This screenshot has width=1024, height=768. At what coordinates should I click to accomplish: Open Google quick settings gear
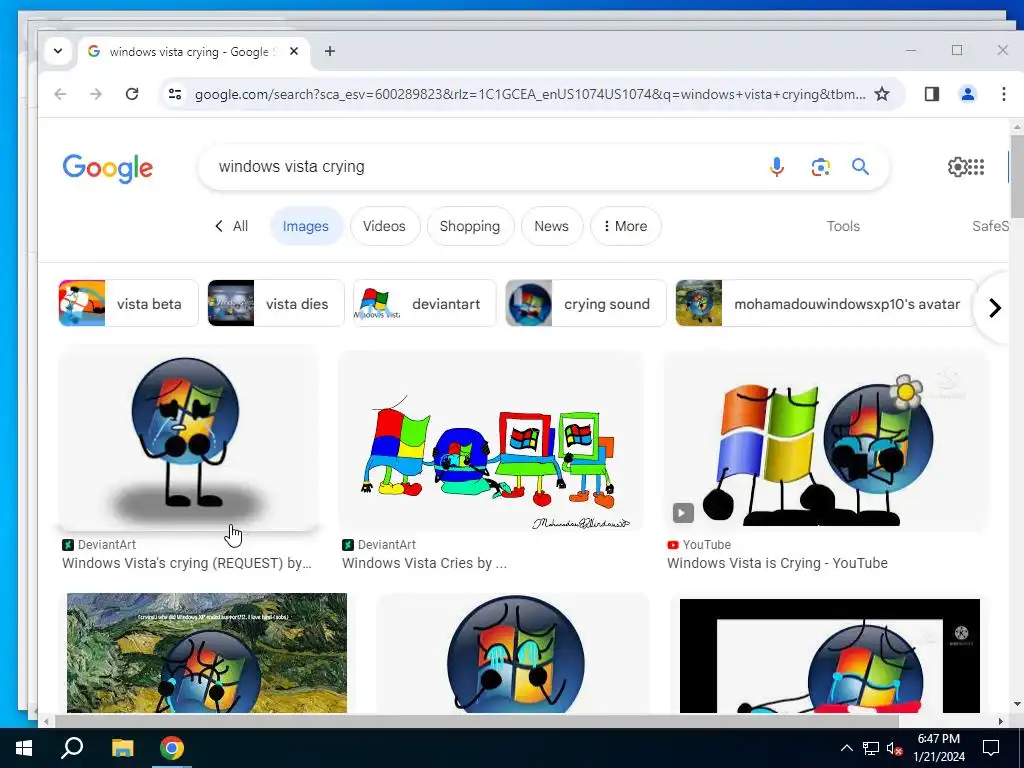click(x=957, y=167)
